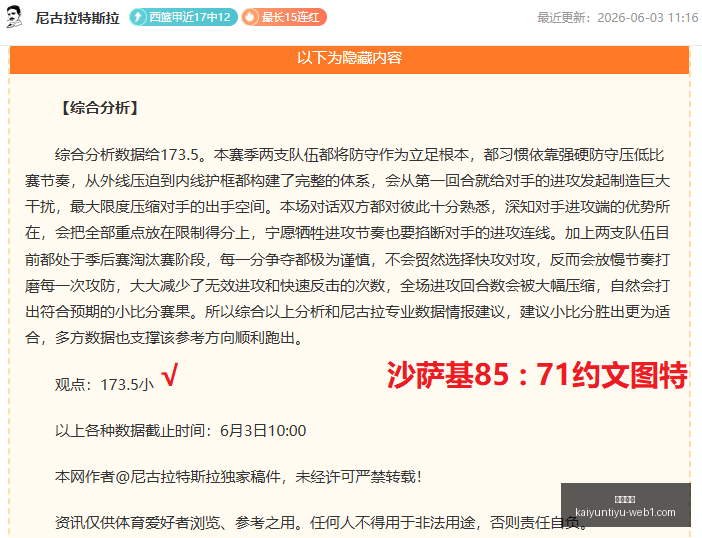The image size is (702, 538).
Task: Select the 最近更新 timestamp text
Action: click(x=617, y=18)
